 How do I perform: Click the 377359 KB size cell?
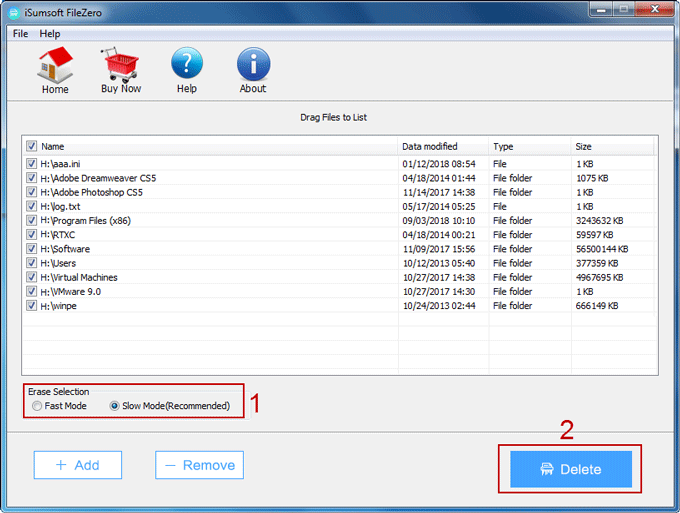pyautogui.click(x=597, y=263)
